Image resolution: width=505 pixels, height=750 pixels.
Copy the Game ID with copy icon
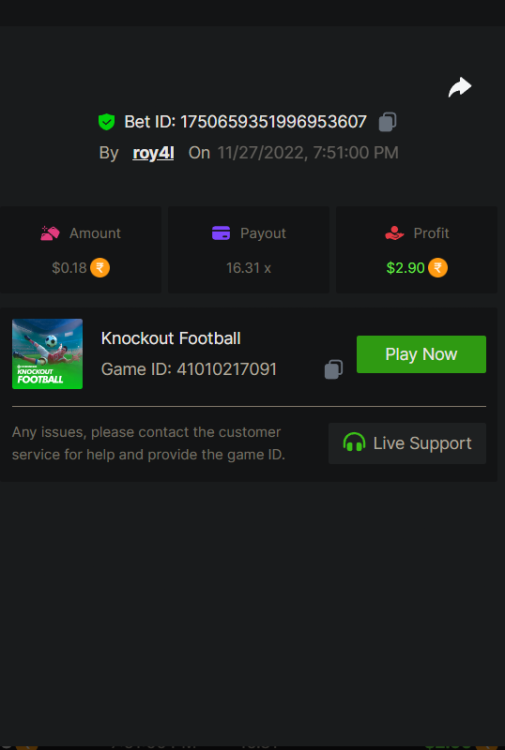coord(333,370)
